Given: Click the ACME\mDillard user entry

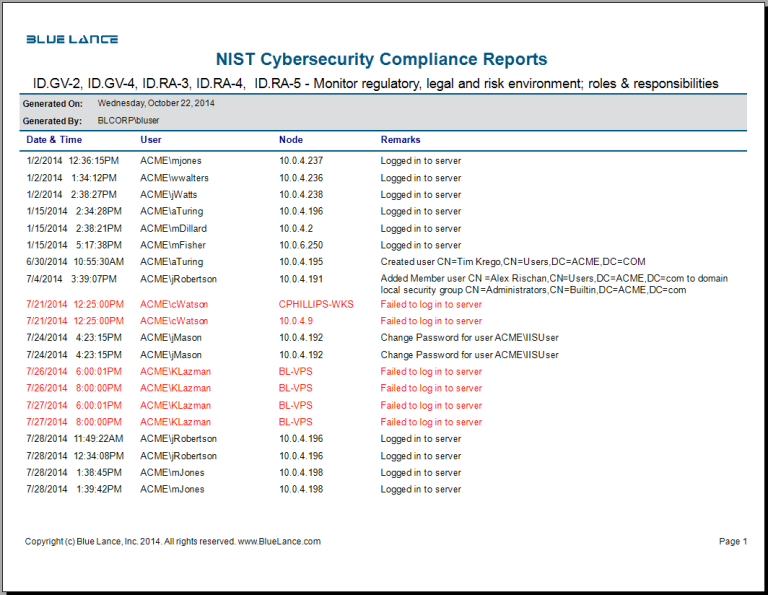Looking at the screenshot, I should click(x=173, y=228).
